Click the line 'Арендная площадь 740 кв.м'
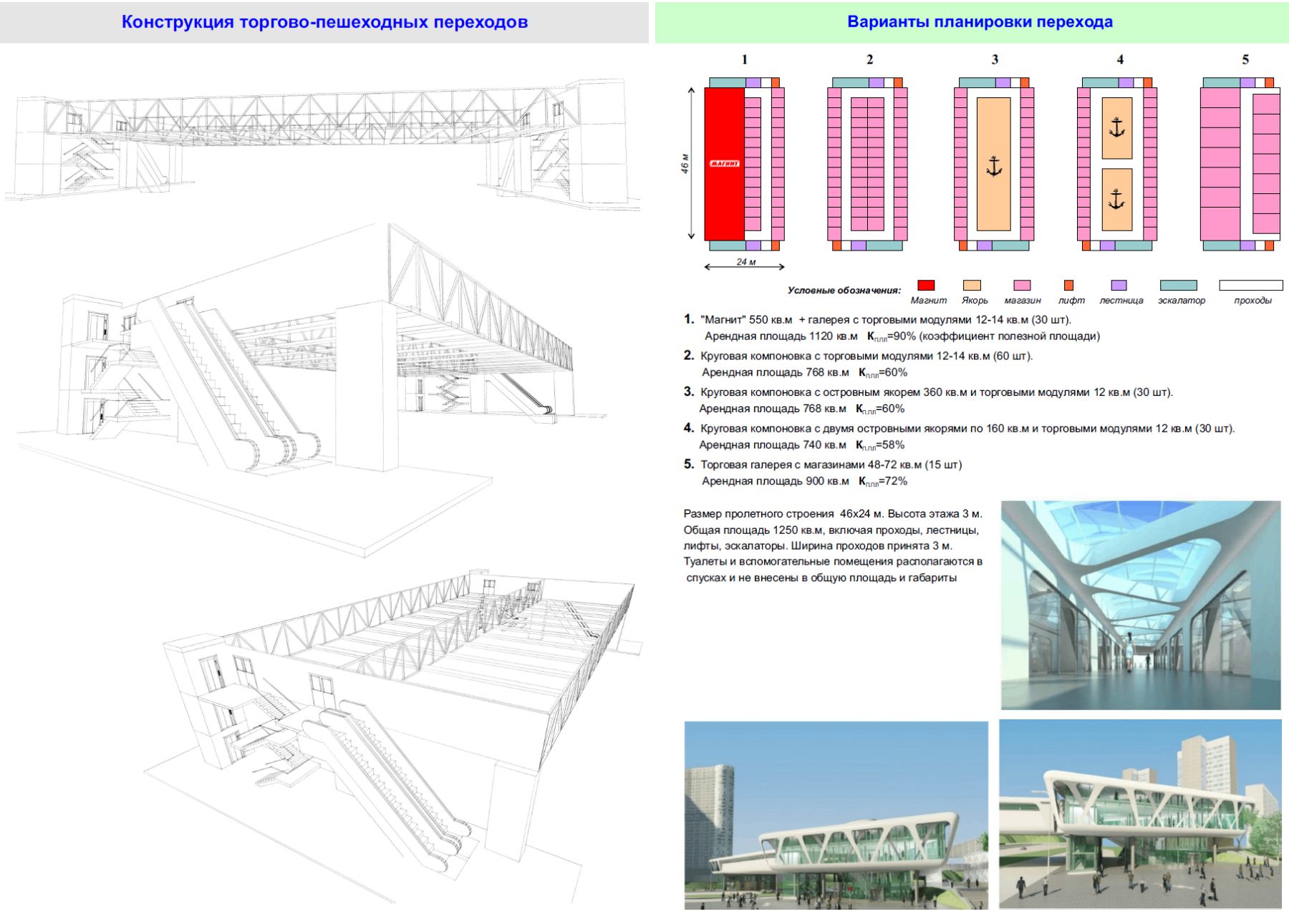This screenshot has height=924, width=1289. pos(773,445)
